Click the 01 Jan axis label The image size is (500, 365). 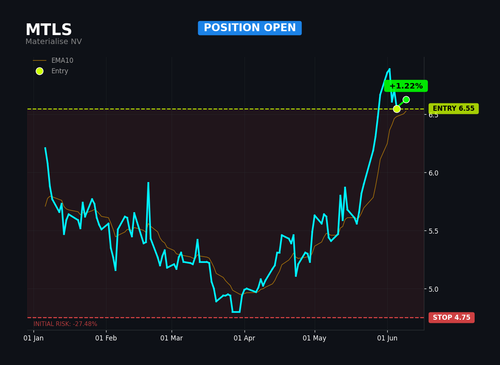pyautogui.click(x=33, y=338)
